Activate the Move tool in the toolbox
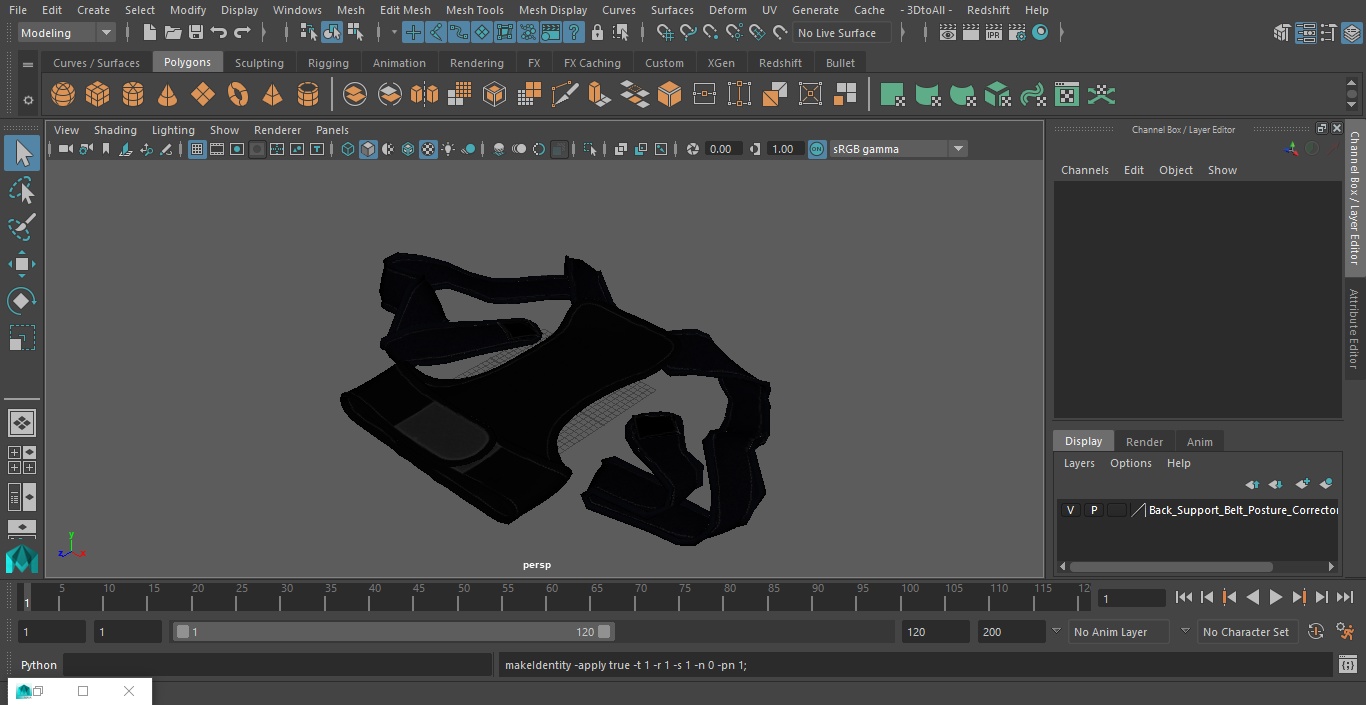 (22, 264)
